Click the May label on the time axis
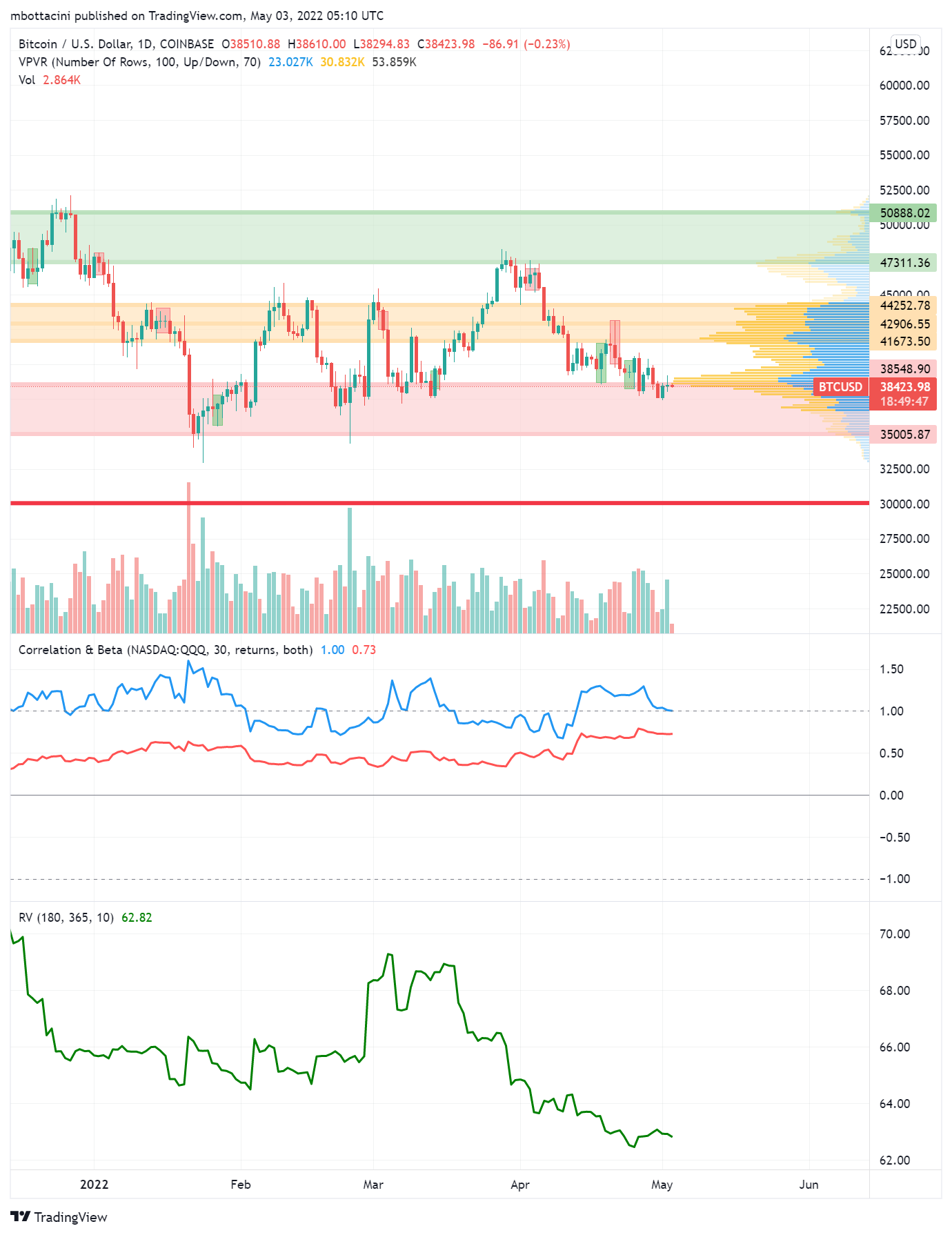The image size is (952, 1235). (x=662, y=1185)
